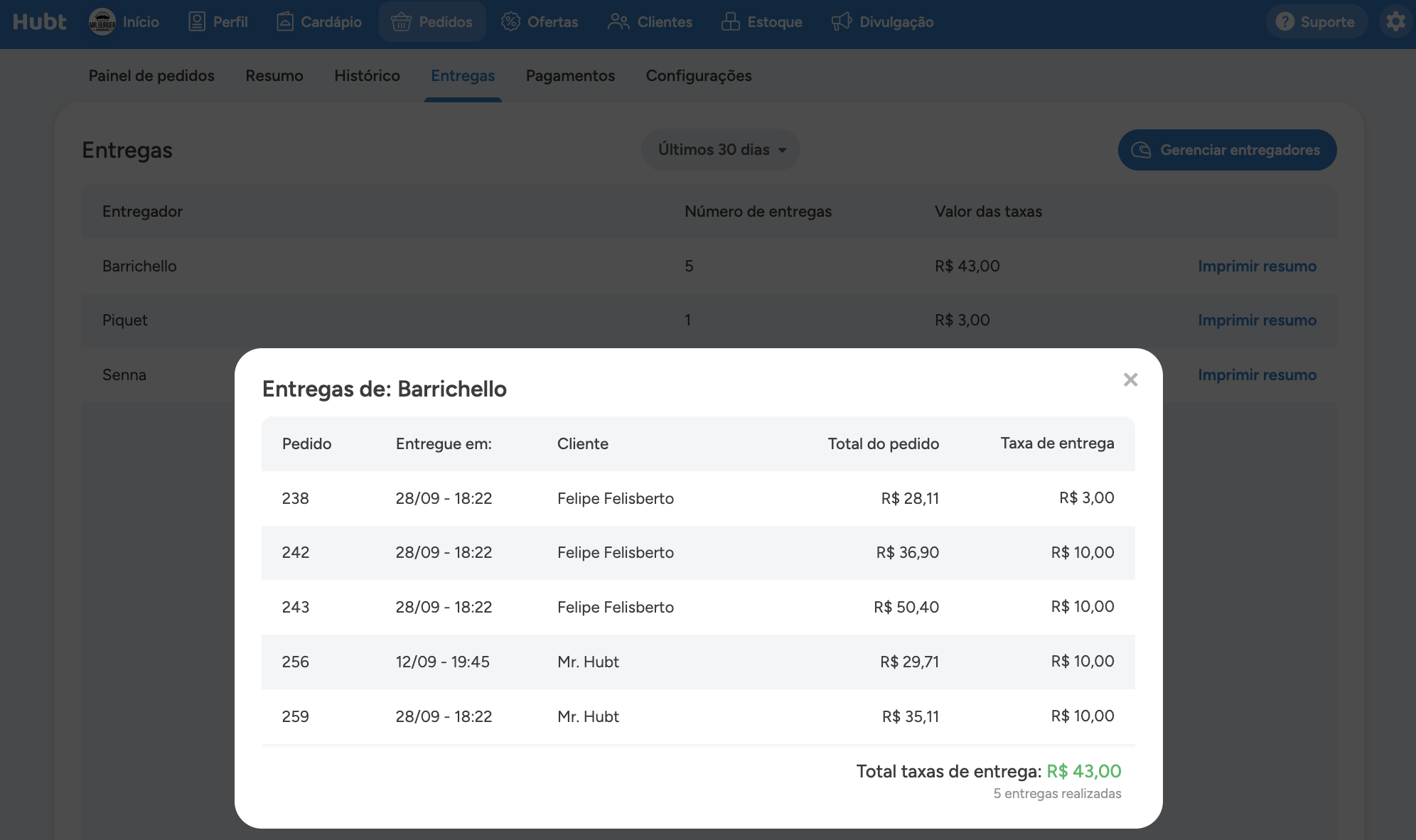Open settings gear icon
Screen dimensions: 1416x840
1396,22
